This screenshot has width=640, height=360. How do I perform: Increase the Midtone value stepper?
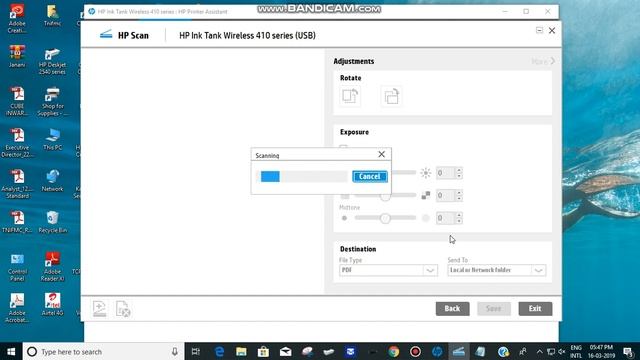459,215
